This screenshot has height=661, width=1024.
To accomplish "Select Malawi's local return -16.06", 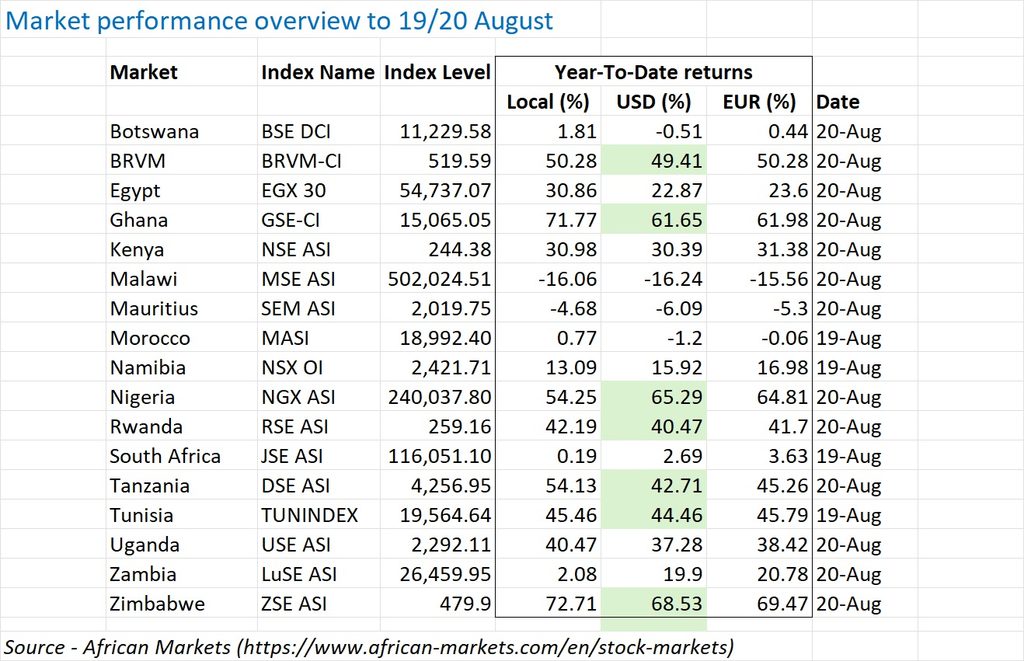I will pyautogui.click(x=548, y=279).
